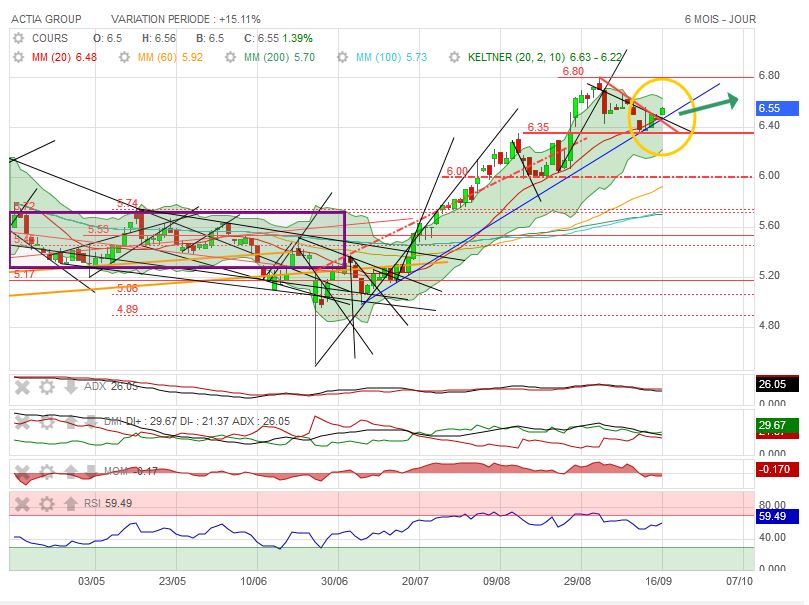Move the DMI panel up with arrow
Screen dimensions: 809x605
[71, 422]
